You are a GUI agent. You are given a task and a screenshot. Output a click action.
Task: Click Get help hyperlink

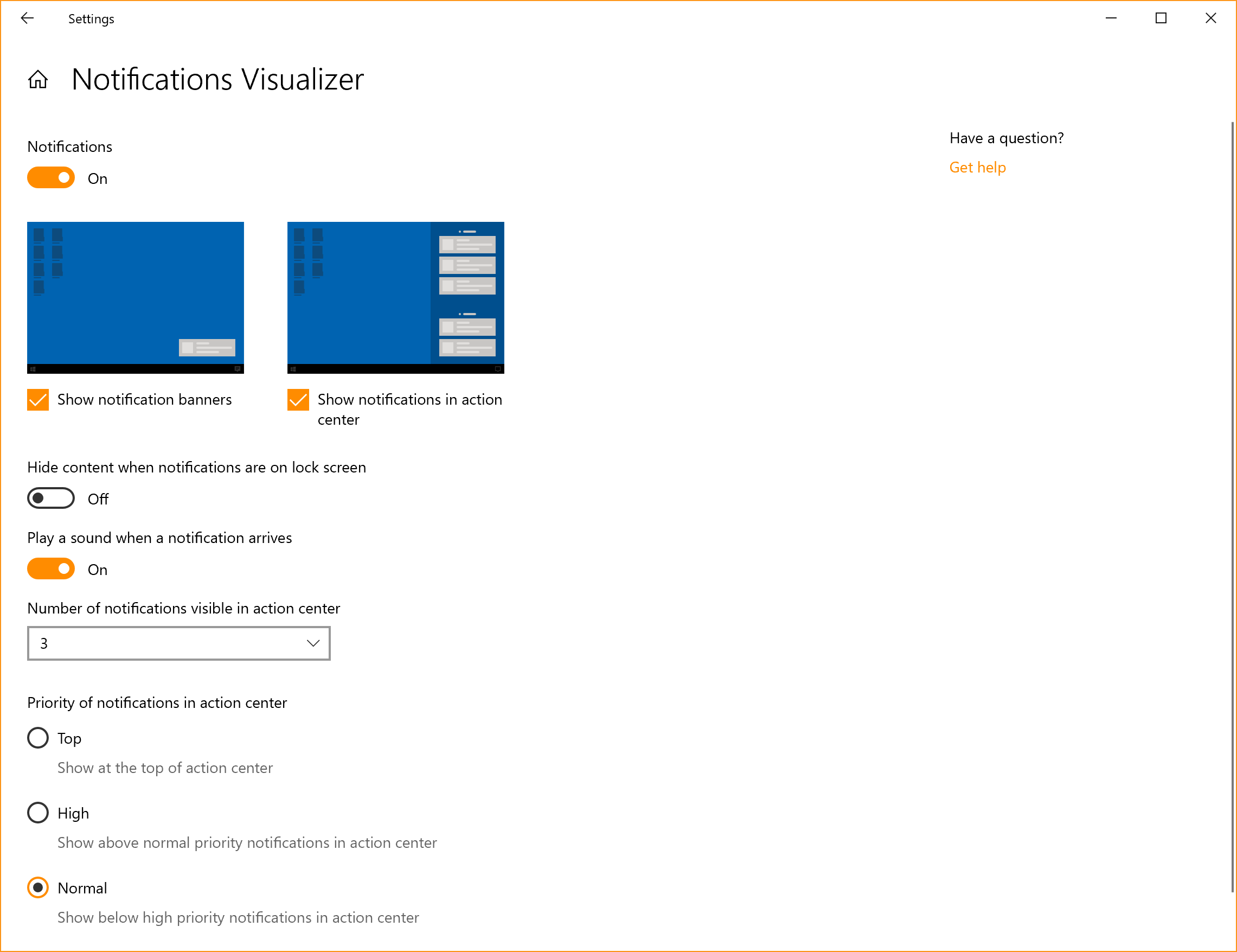click(x=978, y=166)
